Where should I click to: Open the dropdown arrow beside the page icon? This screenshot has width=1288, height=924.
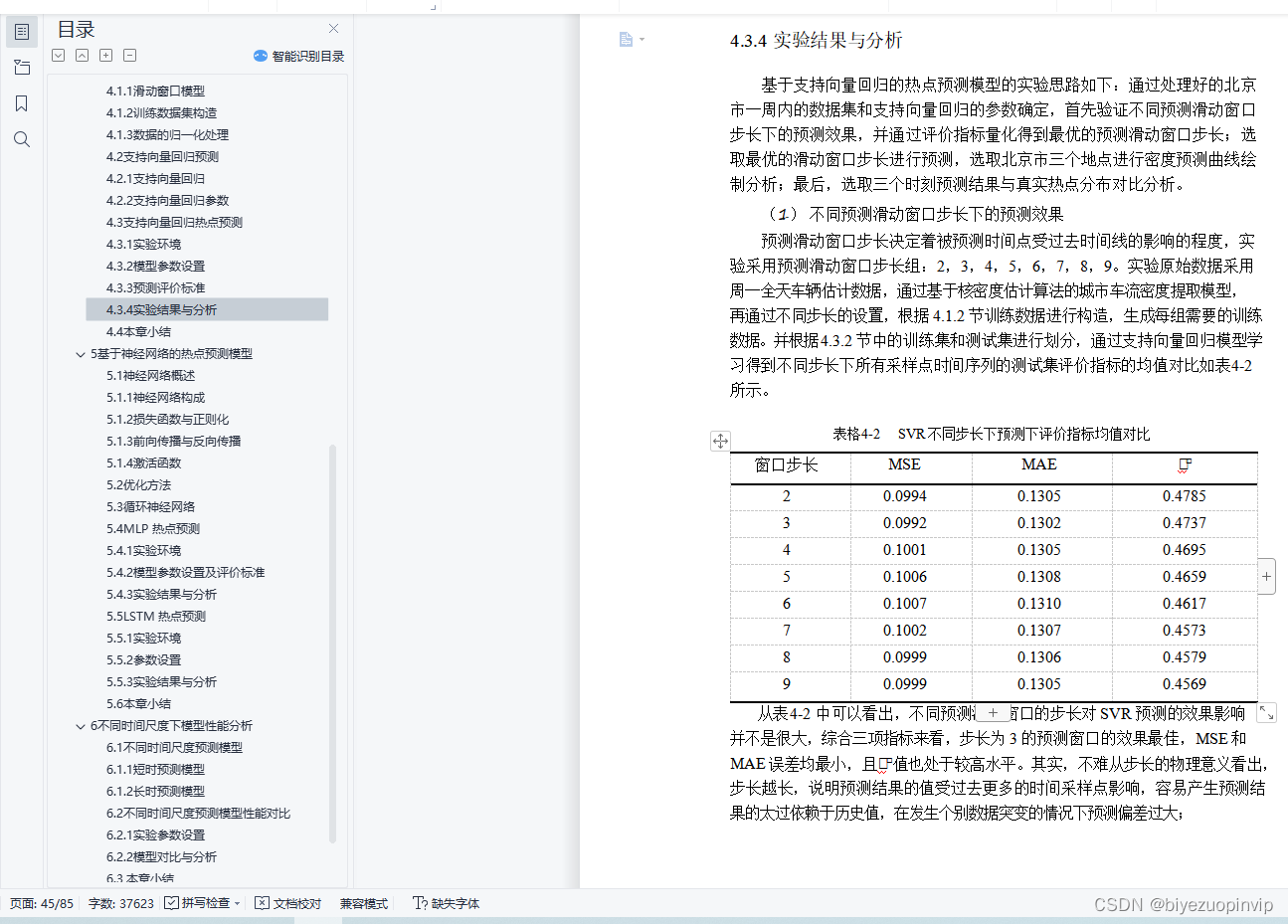pos(642,40)
